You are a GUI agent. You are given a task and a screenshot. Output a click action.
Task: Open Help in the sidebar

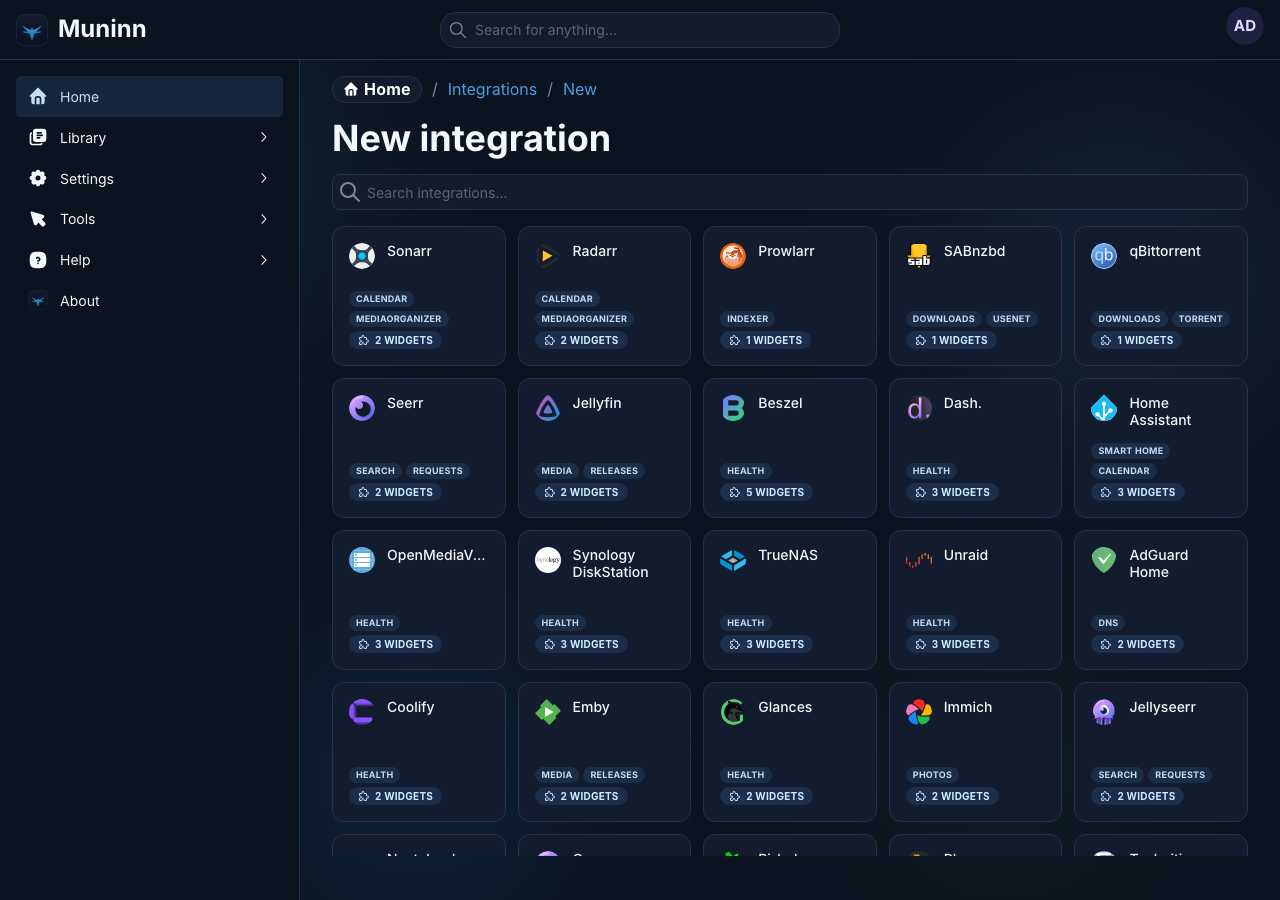(149, 260)
